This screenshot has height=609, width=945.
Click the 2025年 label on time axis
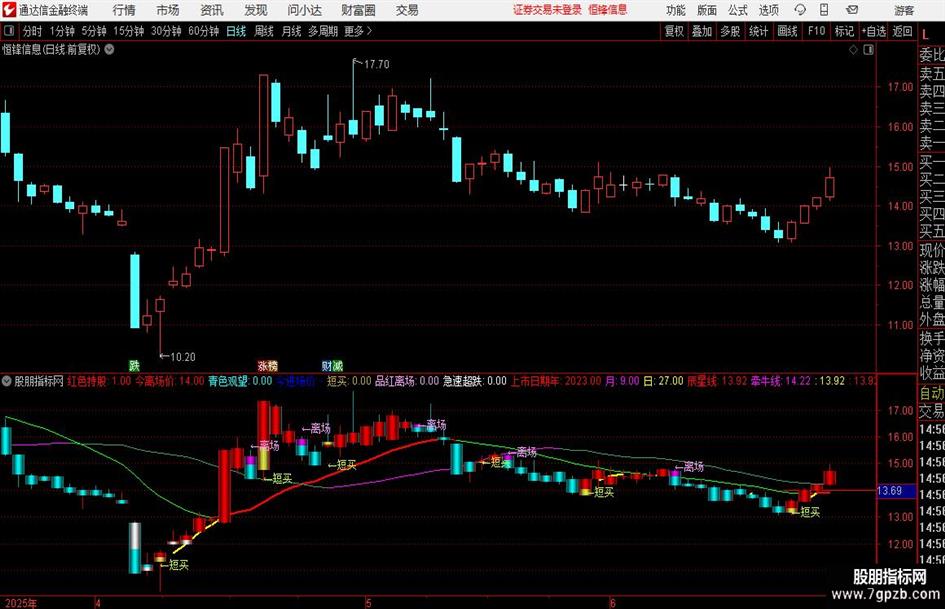click(x=20, y=602)
